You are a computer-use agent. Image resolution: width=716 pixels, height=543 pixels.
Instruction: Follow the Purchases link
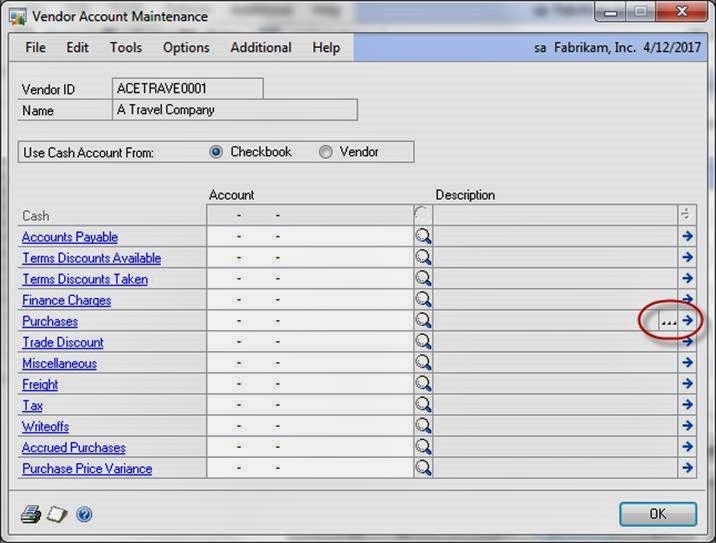point(50,321)
